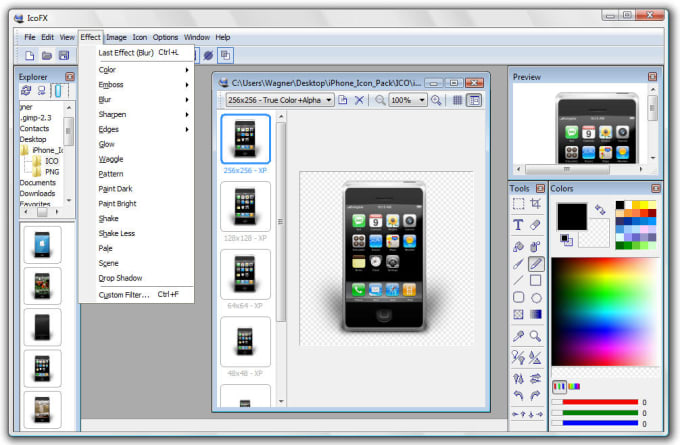Viewport: 680px width, 445px height.
Task: Open the 256x256 True Color+Alpha dropdown
Action: (280, 100)
